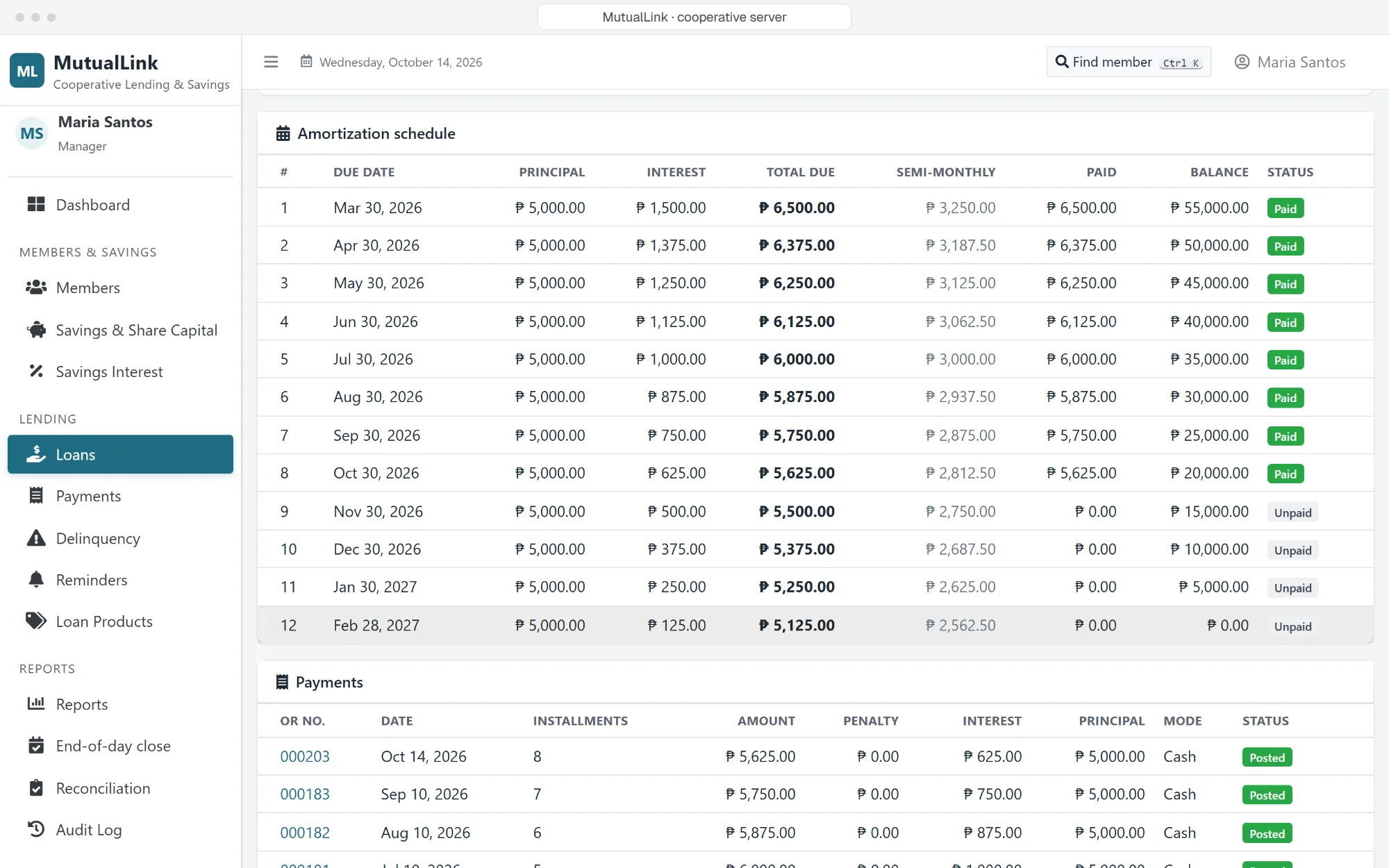1389x868 pixels.
Task: Open Dashboard via its grid icon
Action: coord(36,204)
